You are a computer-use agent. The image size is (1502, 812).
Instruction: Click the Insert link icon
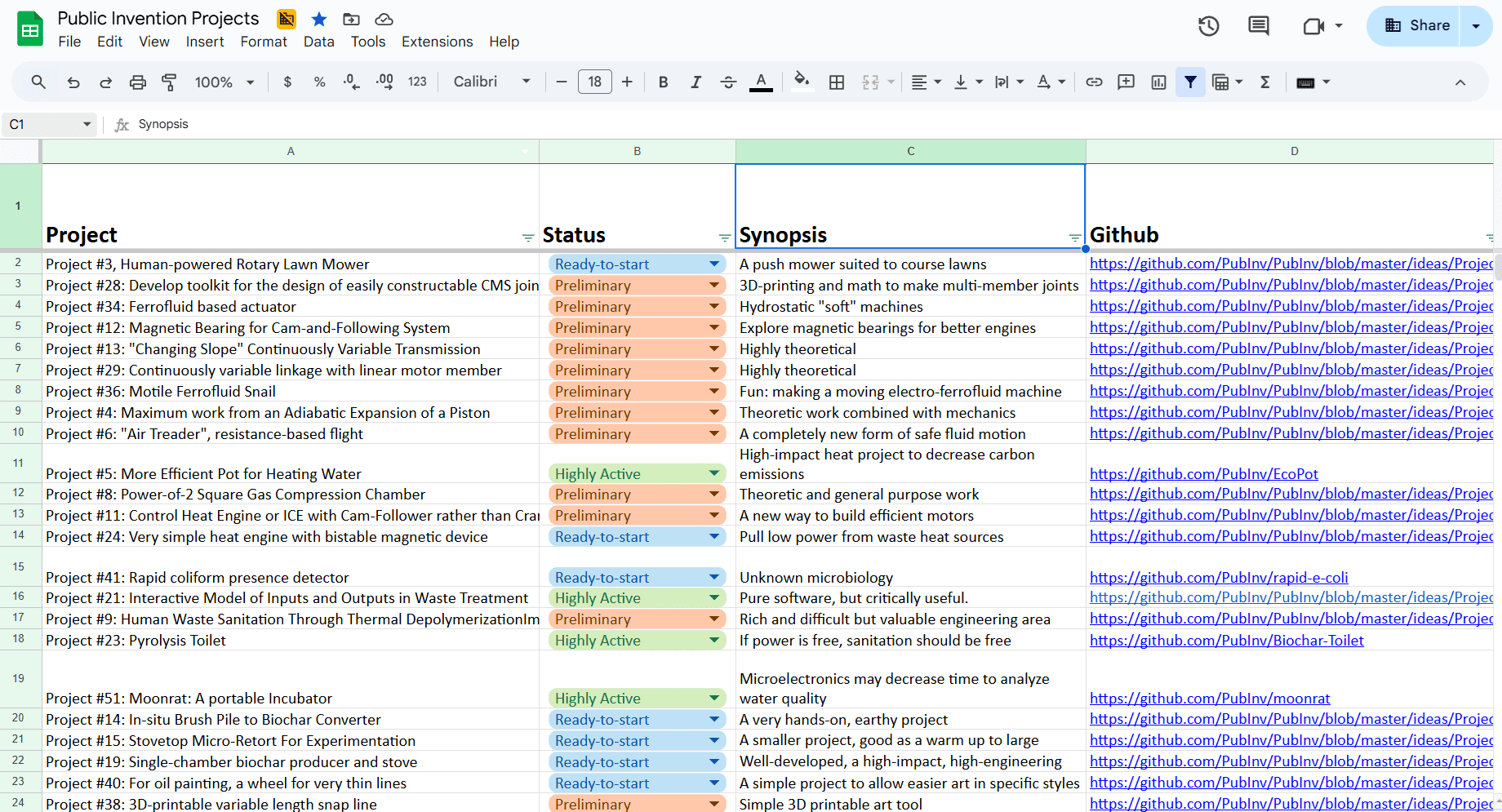click(x=1094, y=82)
